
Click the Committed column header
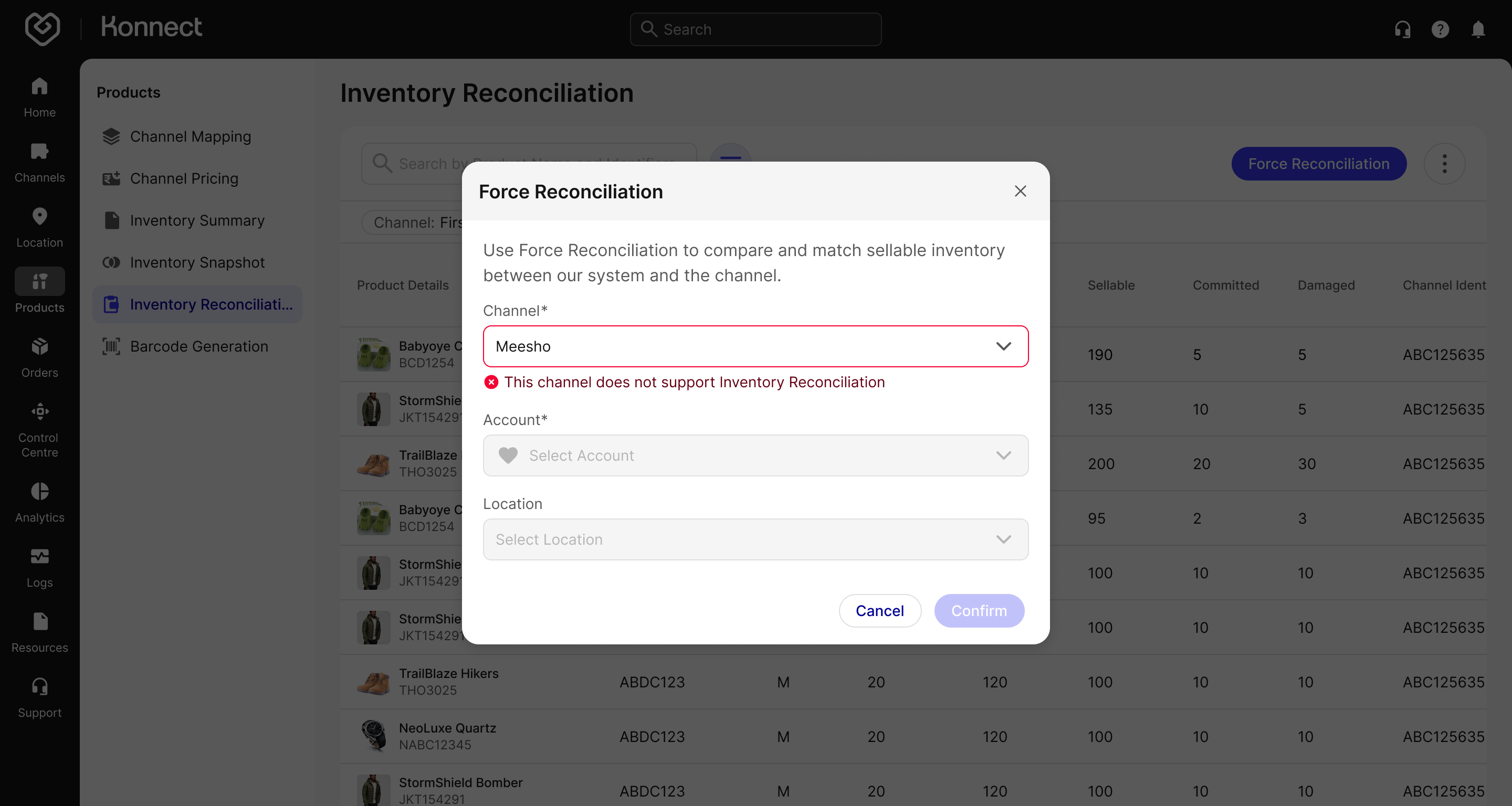(1225, 285)
